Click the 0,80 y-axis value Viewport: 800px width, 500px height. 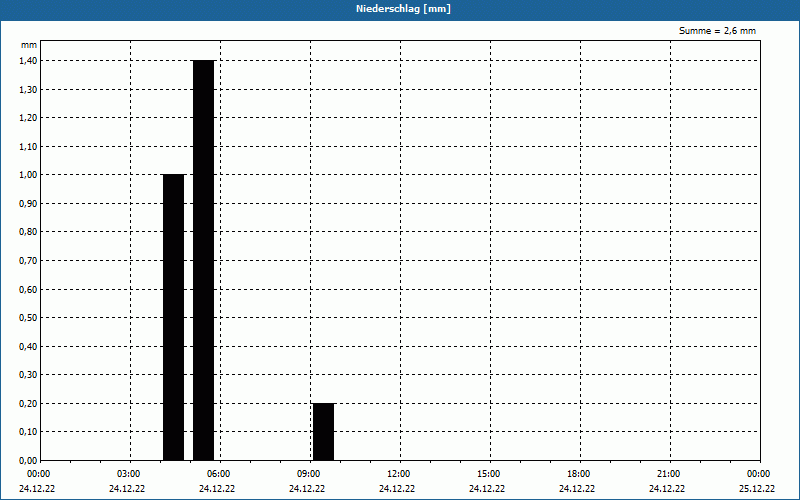click(29, 232)
